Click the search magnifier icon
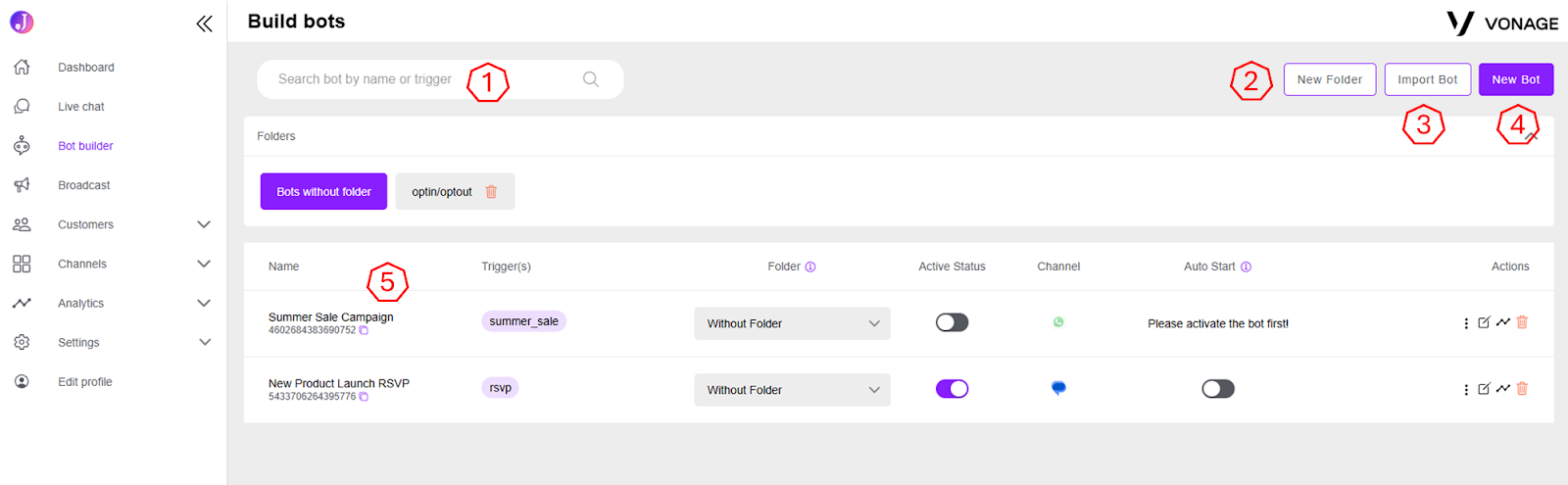 [x=591, y=79]
